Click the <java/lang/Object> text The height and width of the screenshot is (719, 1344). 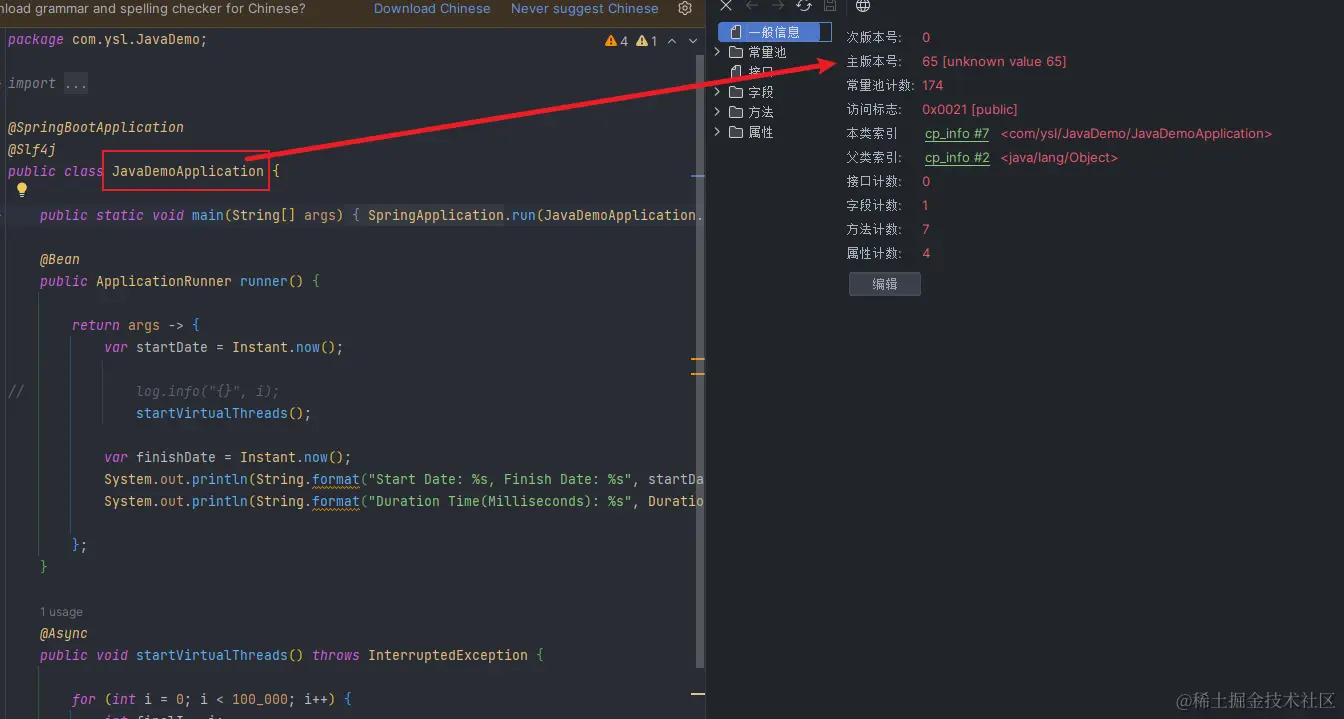1059,157
